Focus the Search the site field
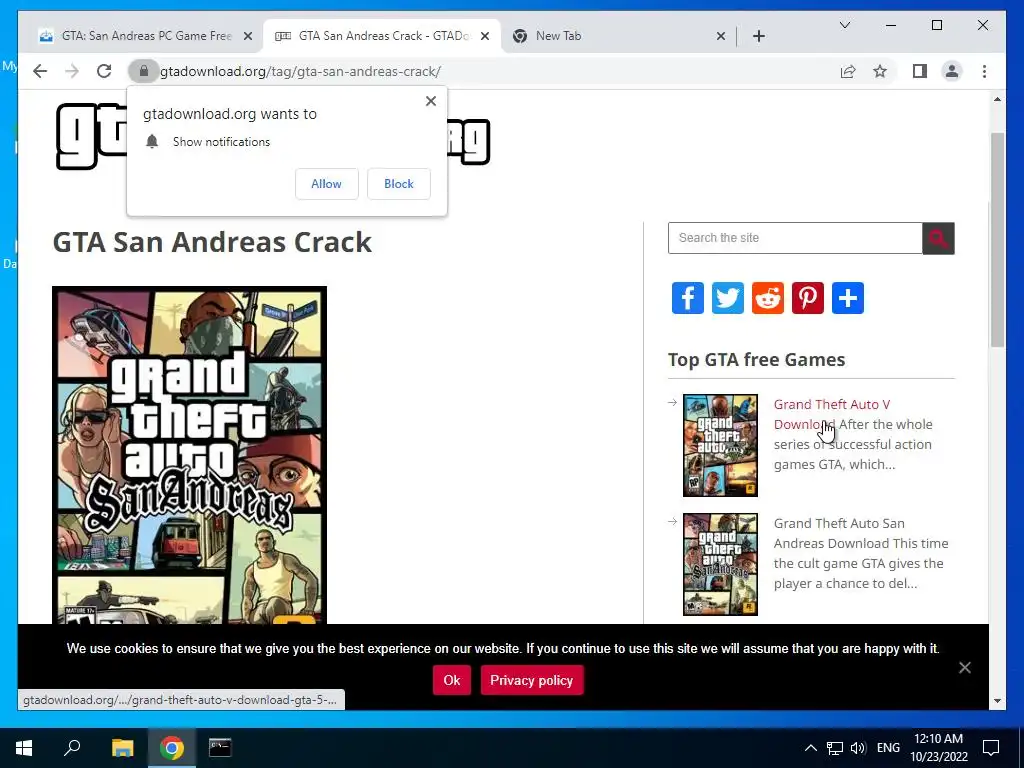Screen dimensions: 1024x768 point(795,238)
